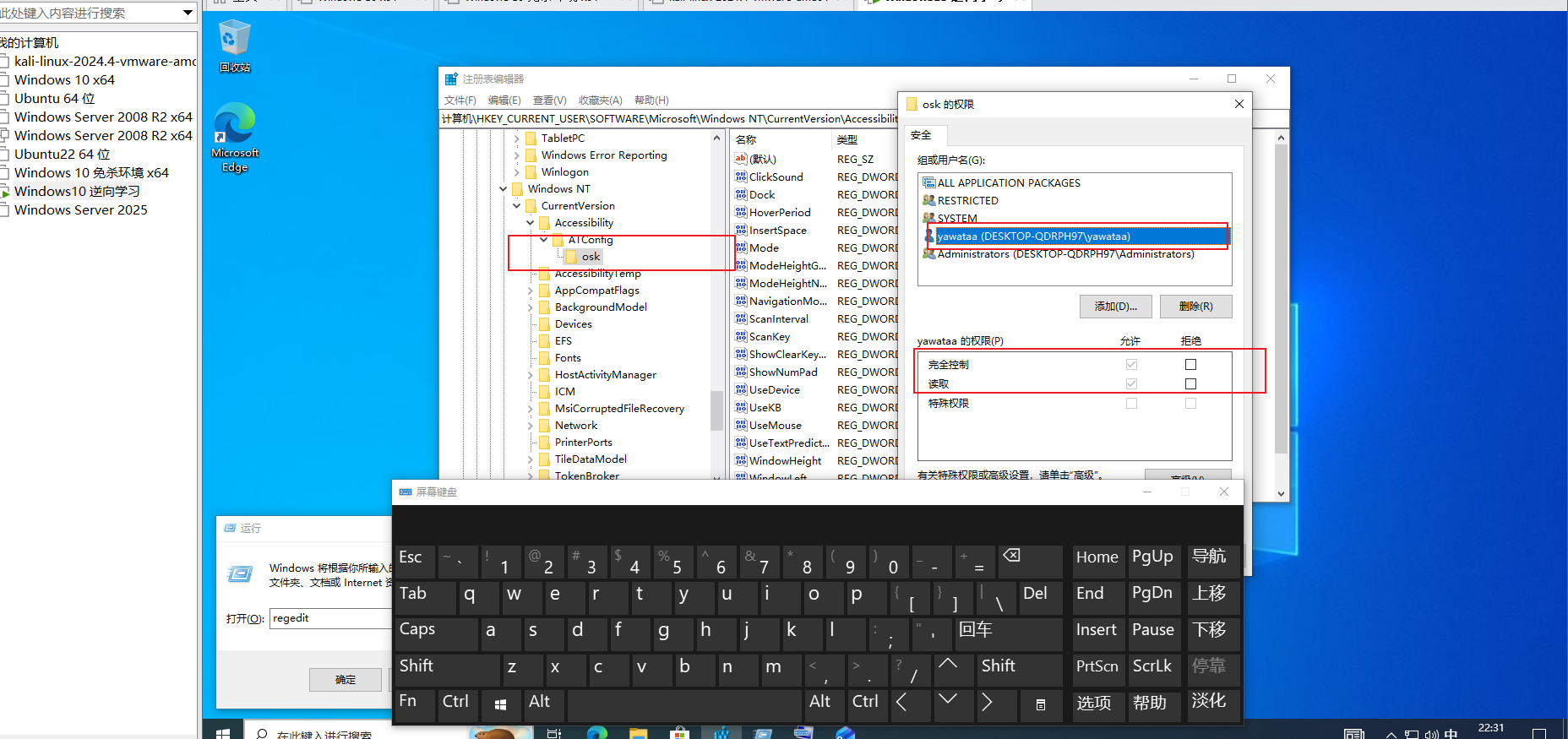Click the Registry Editor title bar icon
Image resolution: width=1568 pixels, height=739 pixels.
(x=451, y=79)
